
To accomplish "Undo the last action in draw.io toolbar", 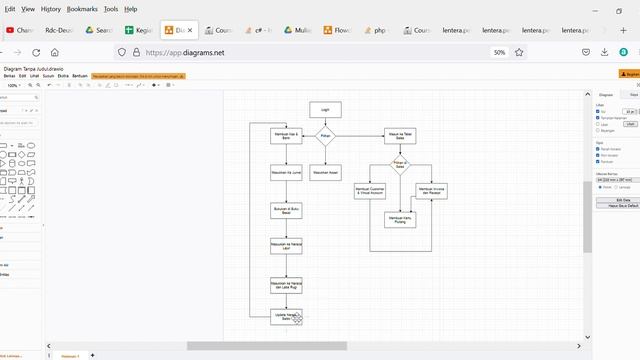I will click(49, 85).
